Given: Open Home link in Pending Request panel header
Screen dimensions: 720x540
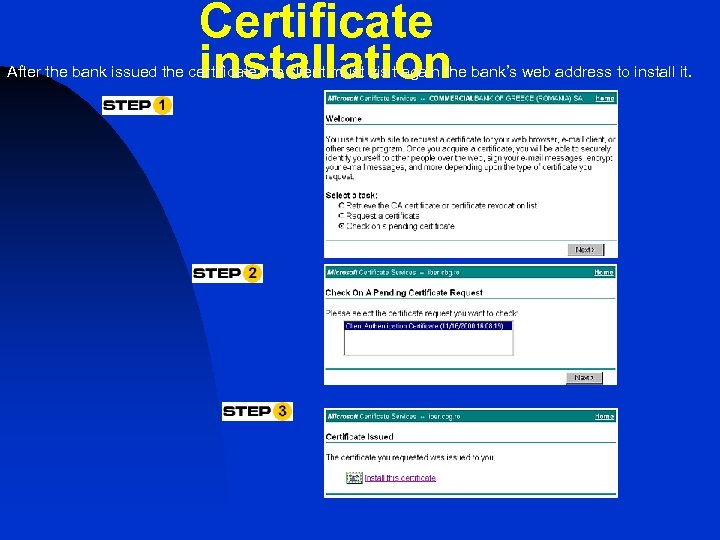Looking at the screenshot, I should coord(604,272).
